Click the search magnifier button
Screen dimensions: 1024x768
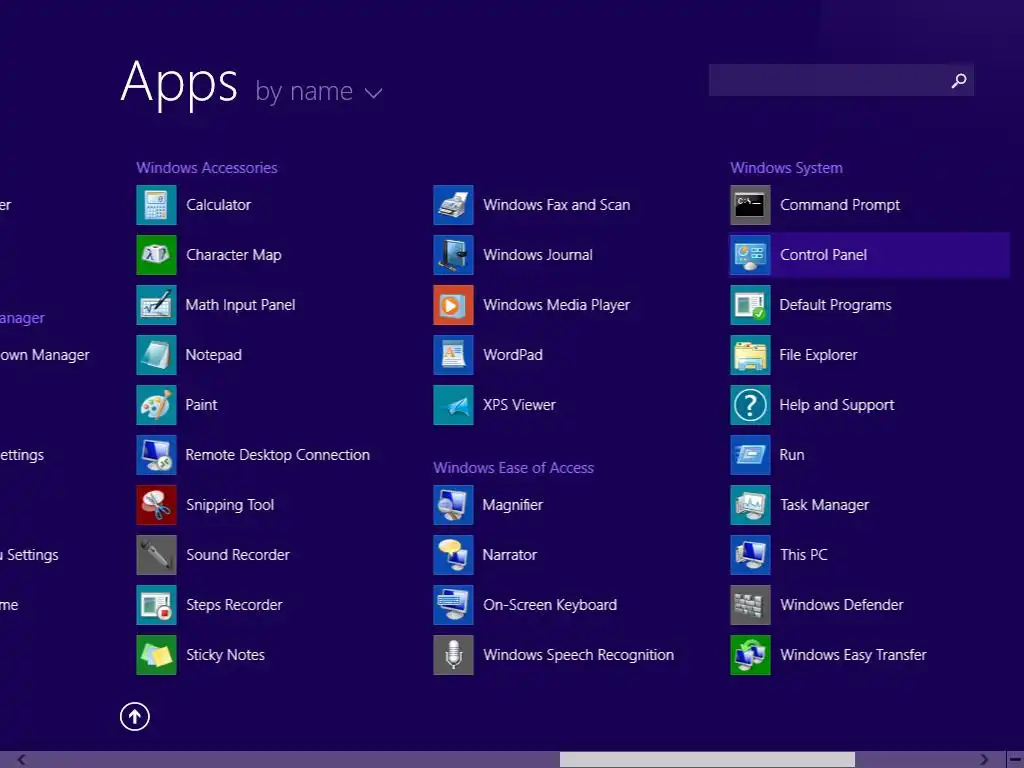click(x=959, y=80)
